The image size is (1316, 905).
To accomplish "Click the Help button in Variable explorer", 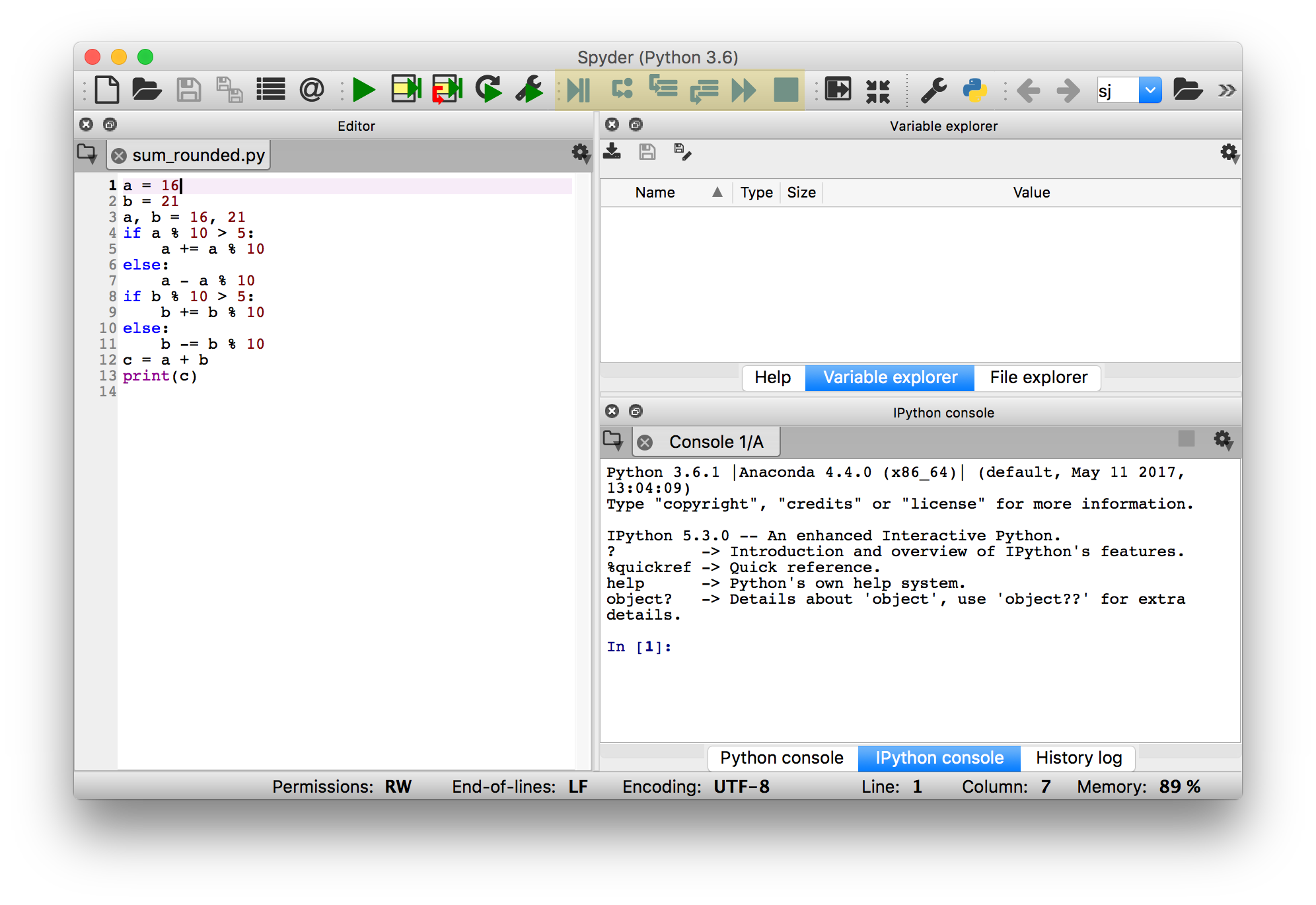I will pos(771,377).
